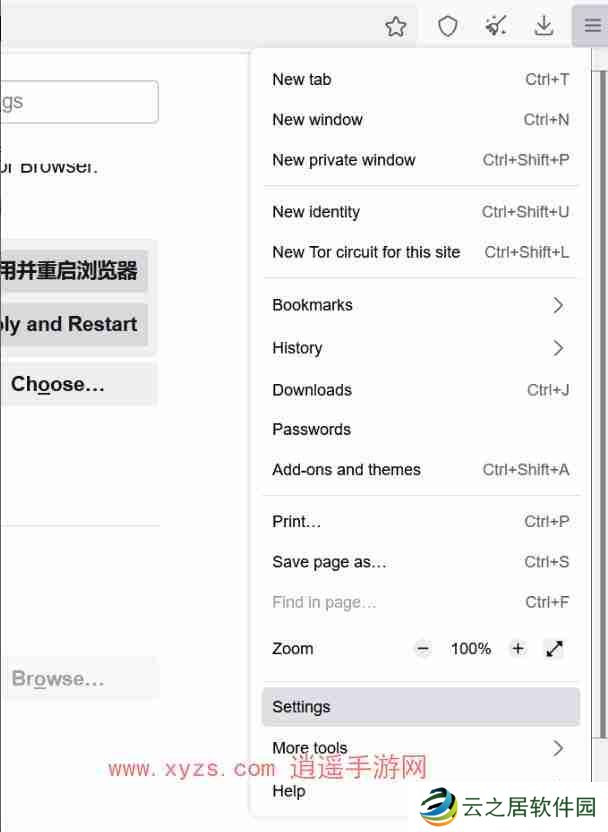The height and width of the screenshot is (832, 608).
Task: Click the bookmark star icon
Action: (396, 27)
